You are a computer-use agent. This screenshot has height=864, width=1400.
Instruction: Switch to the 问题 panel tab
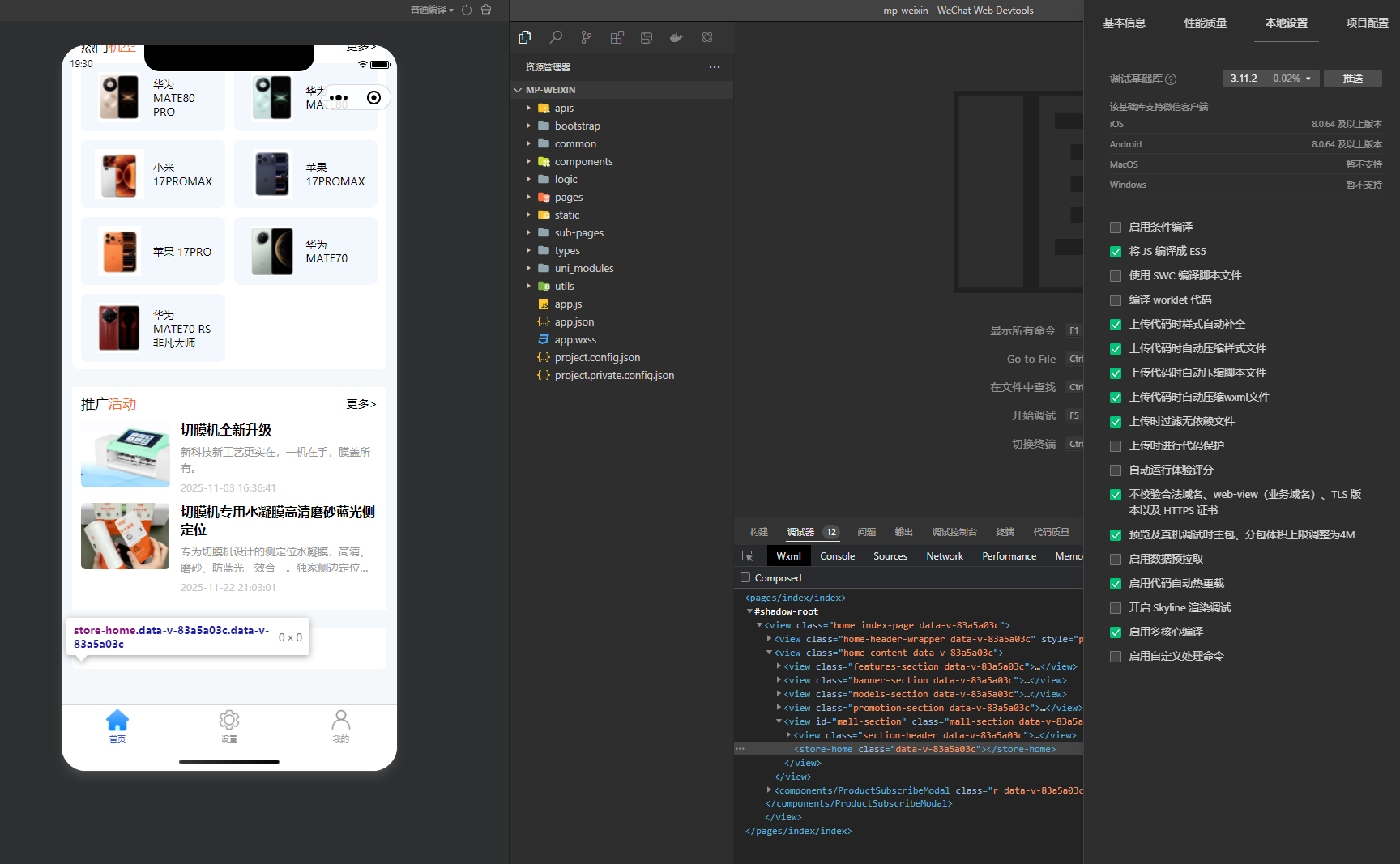pyautogui.click(x=867, y=532)
